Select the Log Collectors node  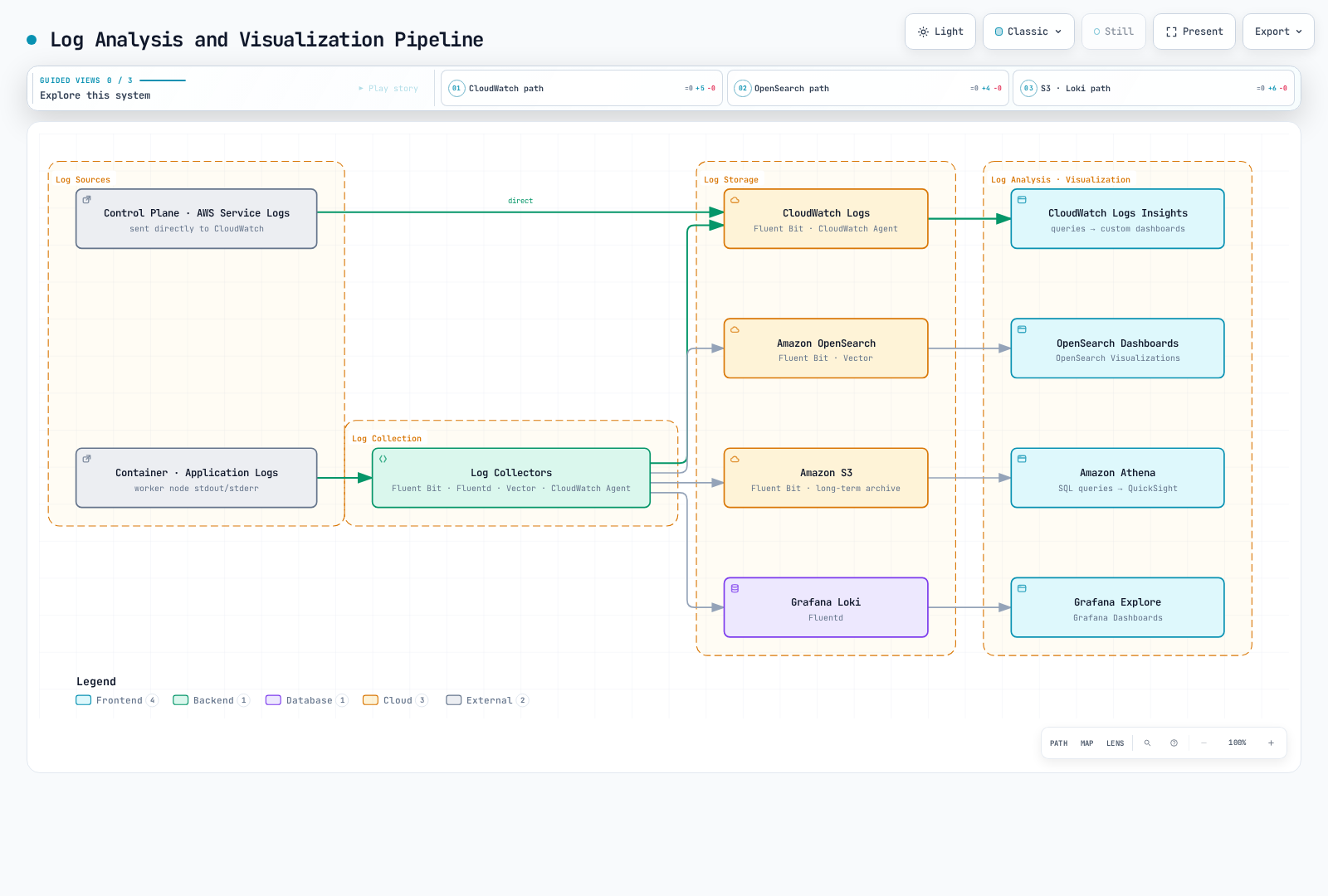tap(511, 478)
